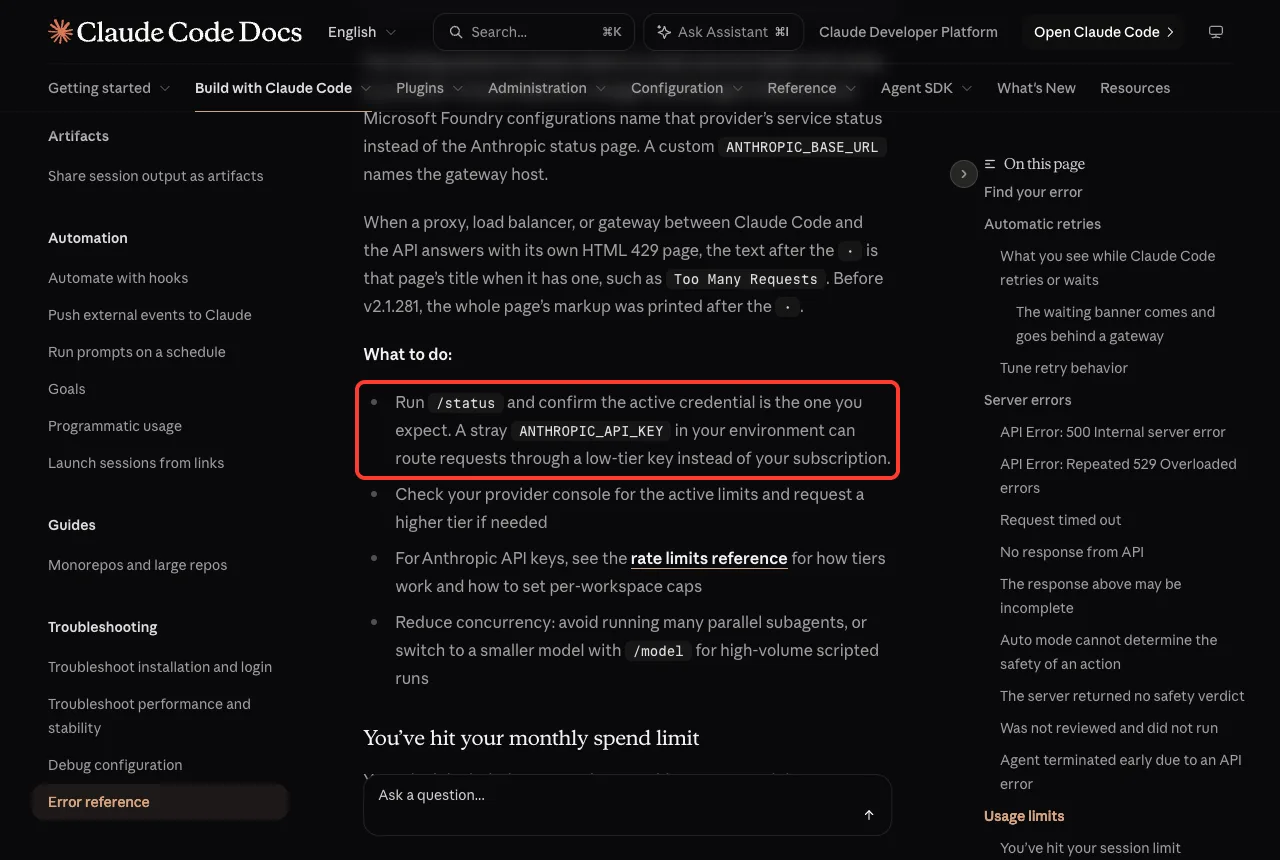This screenshot has width=1280, height=860.
Task: Click into the Ask a question input
Action: tap(627, 805)
